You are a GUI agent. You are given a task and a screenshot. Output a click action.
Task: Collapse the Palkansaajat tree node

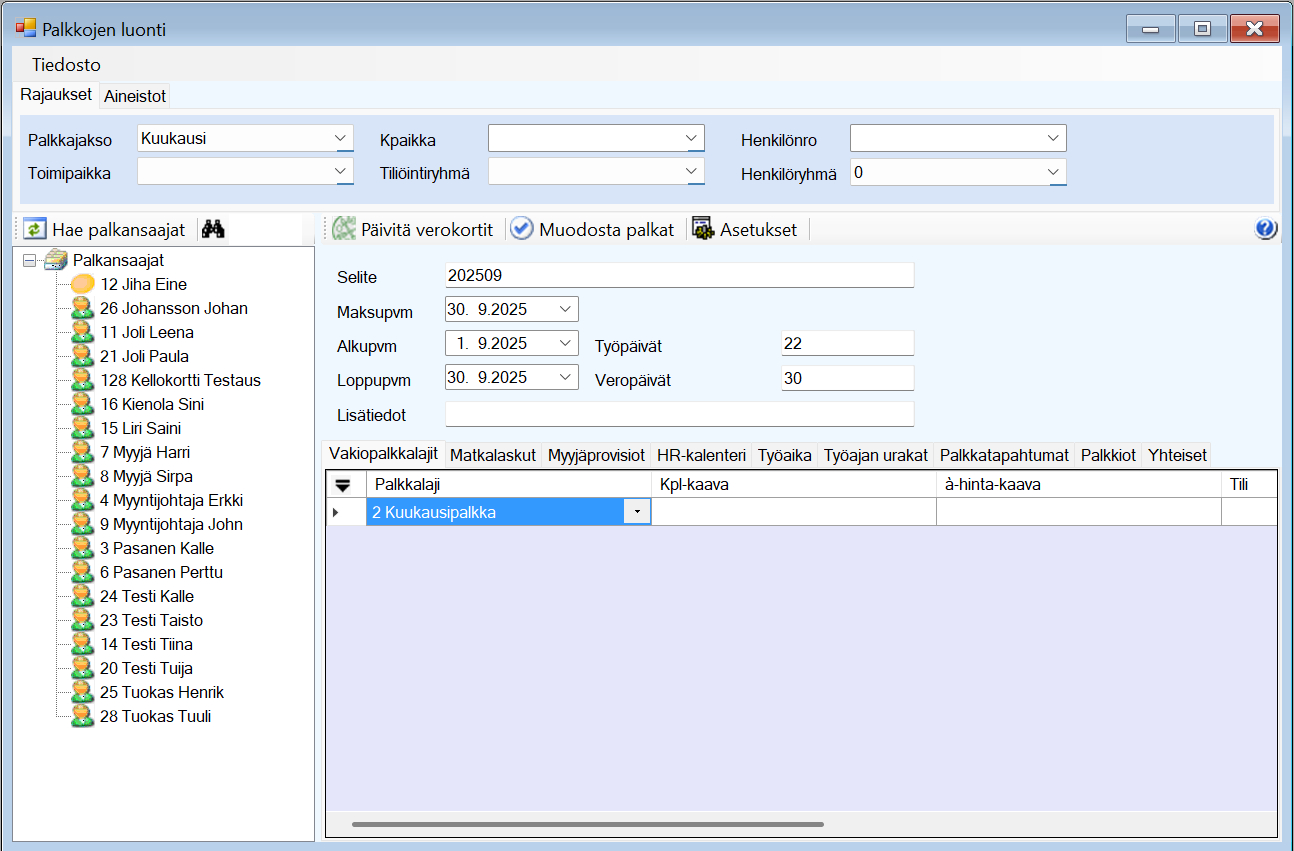pos(29,260)
